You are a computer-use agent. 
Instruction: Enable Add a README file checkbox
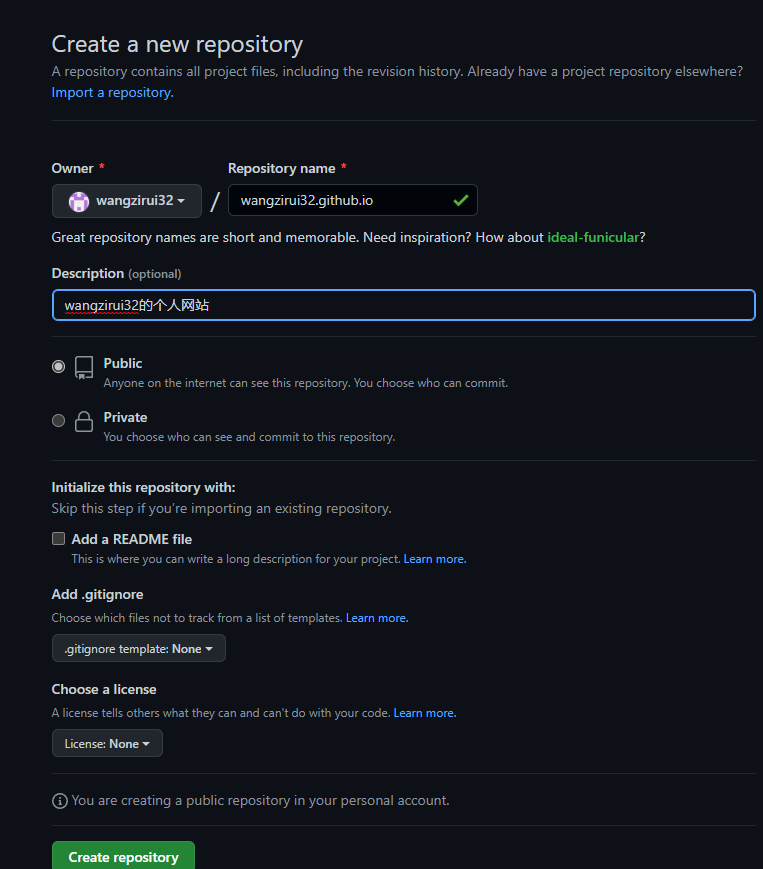pos(58,539)
